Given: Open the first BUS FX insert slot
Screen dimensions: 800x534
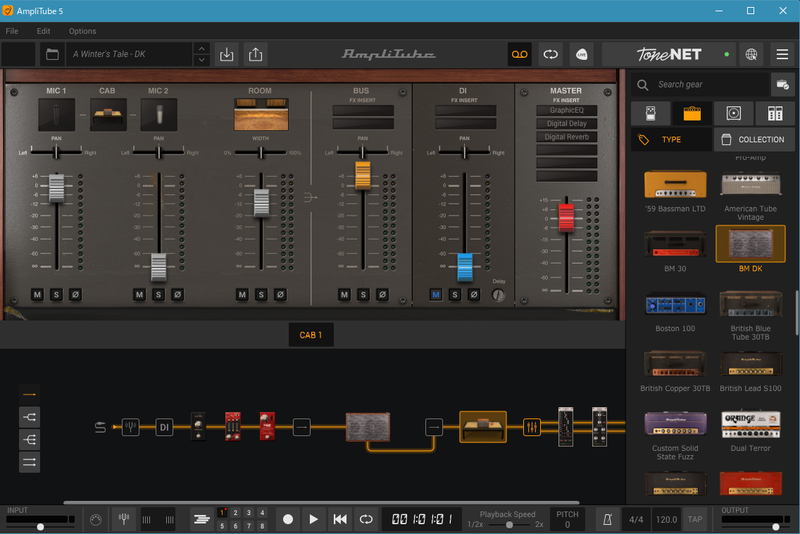Looking at the screenshot, I should point(363,110).
